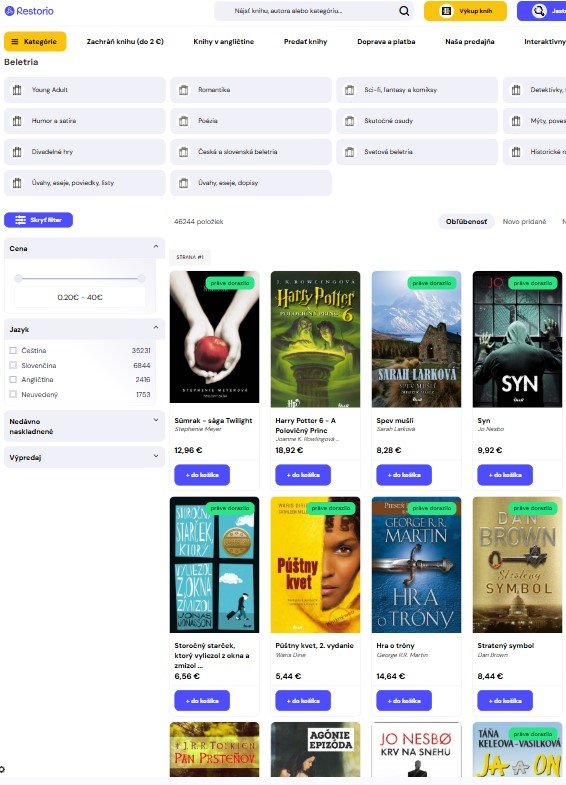Click the Detektívky category icon
The height and width of the screenshot is (785, 566).
point(516,90)
